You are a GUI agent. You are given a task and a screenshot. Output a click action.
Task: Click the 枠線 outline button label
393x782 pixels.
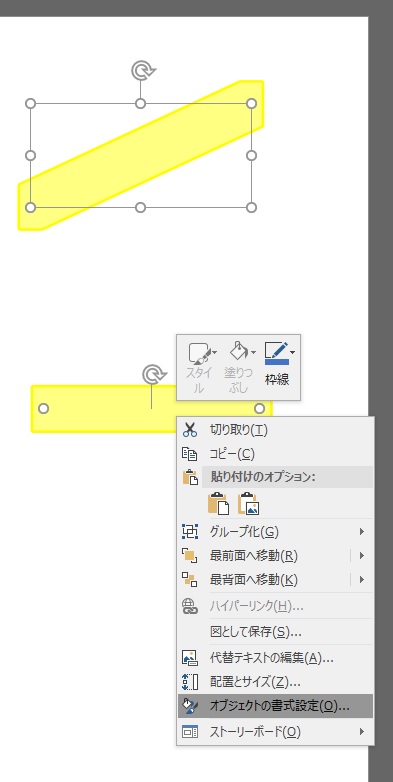277,380
